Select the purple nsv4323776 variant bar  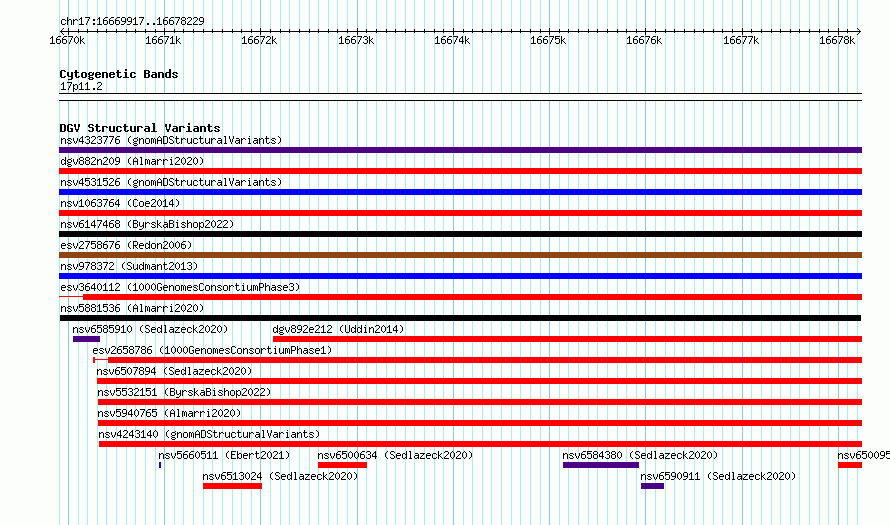click(x=460, y=150)
